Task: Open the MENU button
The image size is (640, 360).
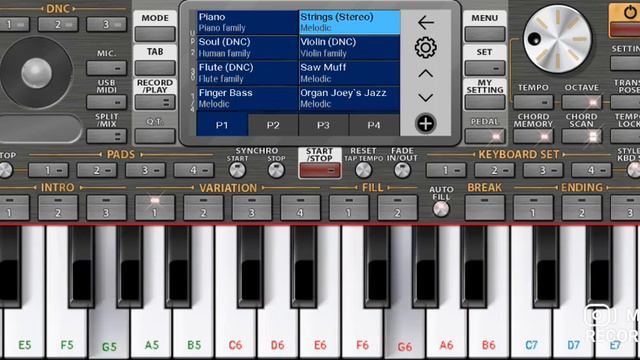Action: [485, 34]
